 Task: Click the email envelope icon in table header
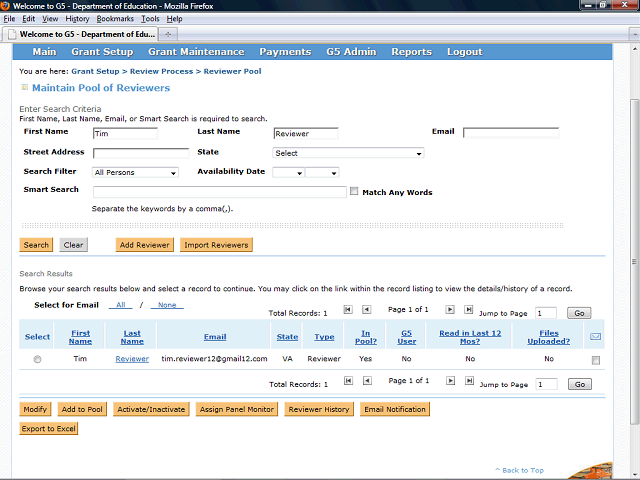click(x=596, y=337)
